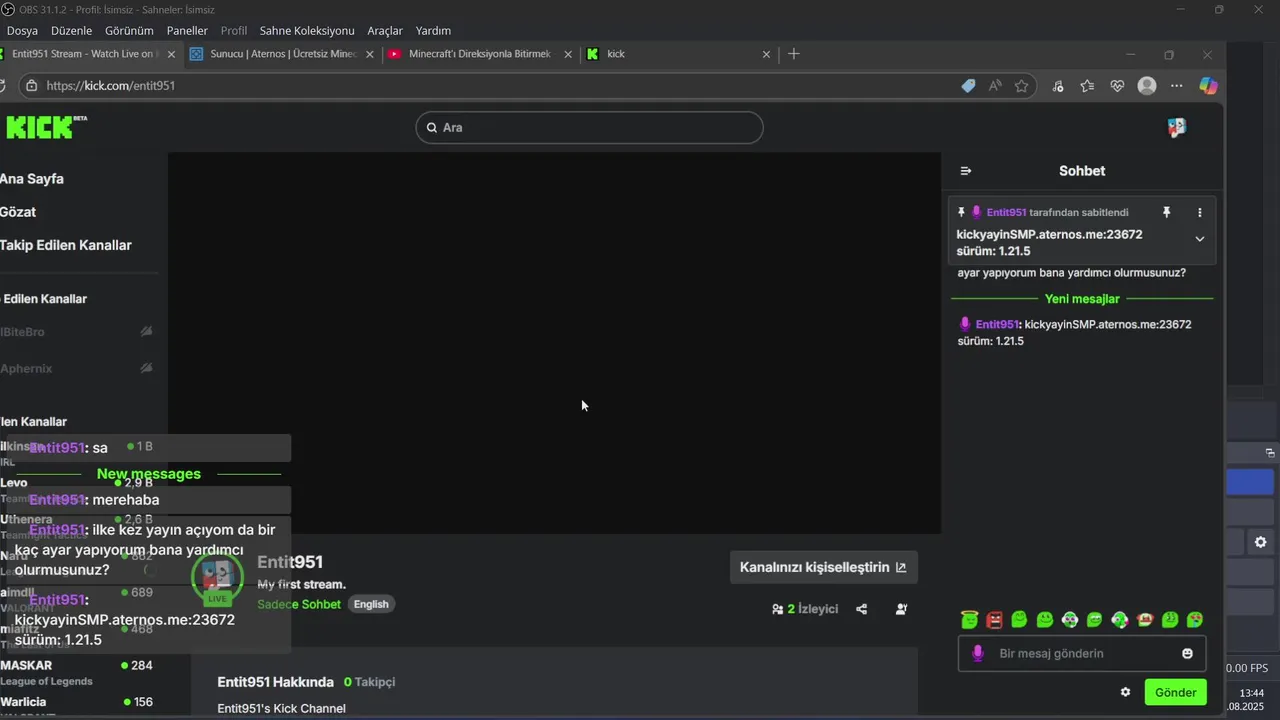Open the Görünüm menu in OBS
The width and height of the screenshot is (1280, 720).
coord(130,30)
